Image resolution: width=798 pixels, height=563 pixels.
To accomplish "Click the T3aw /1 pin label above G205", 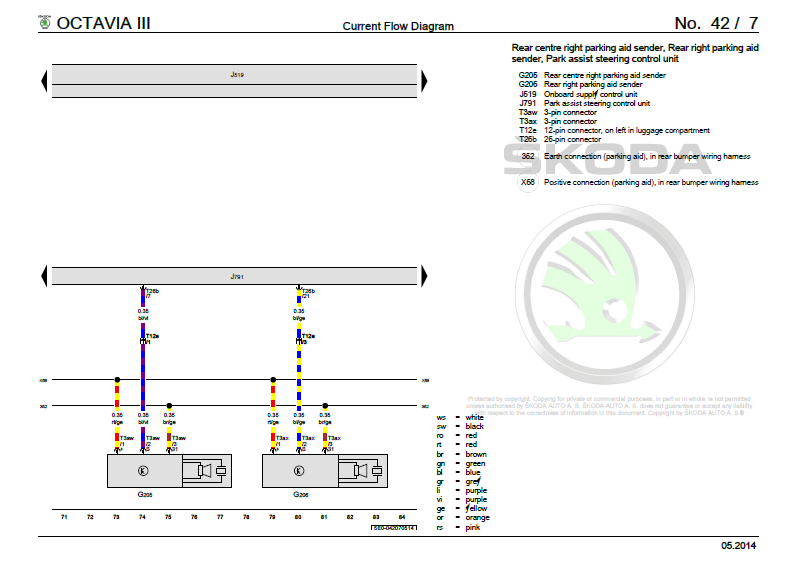I will coord(126,441).
